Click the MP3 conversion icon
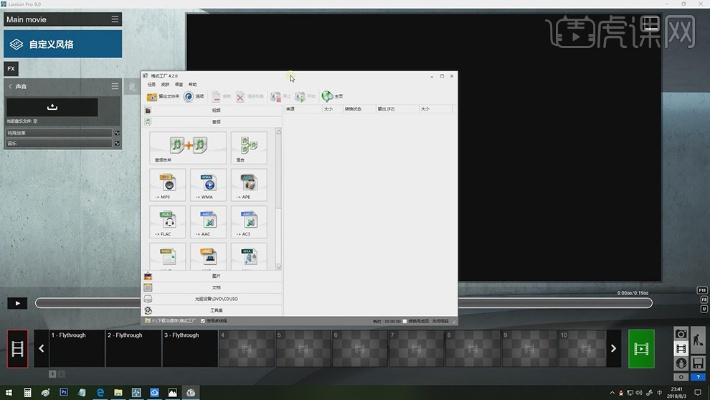 (168, 184)
